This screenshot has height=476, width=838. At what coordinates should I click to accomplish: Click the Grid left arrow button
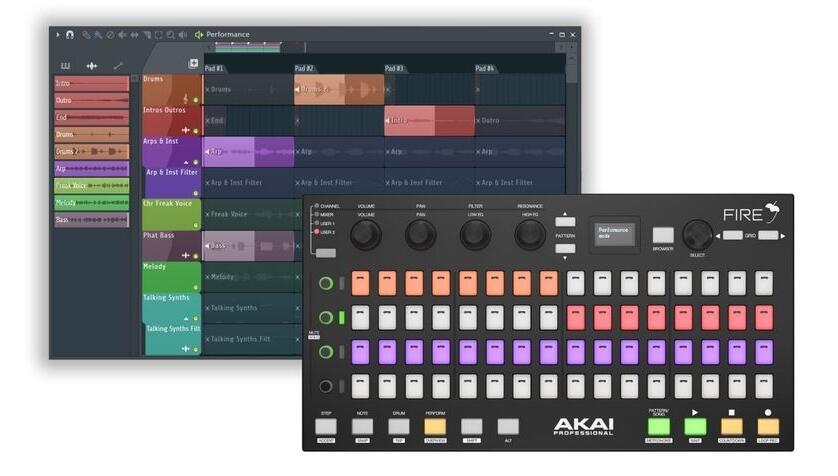pyautogui.click(x=733, y=235)
